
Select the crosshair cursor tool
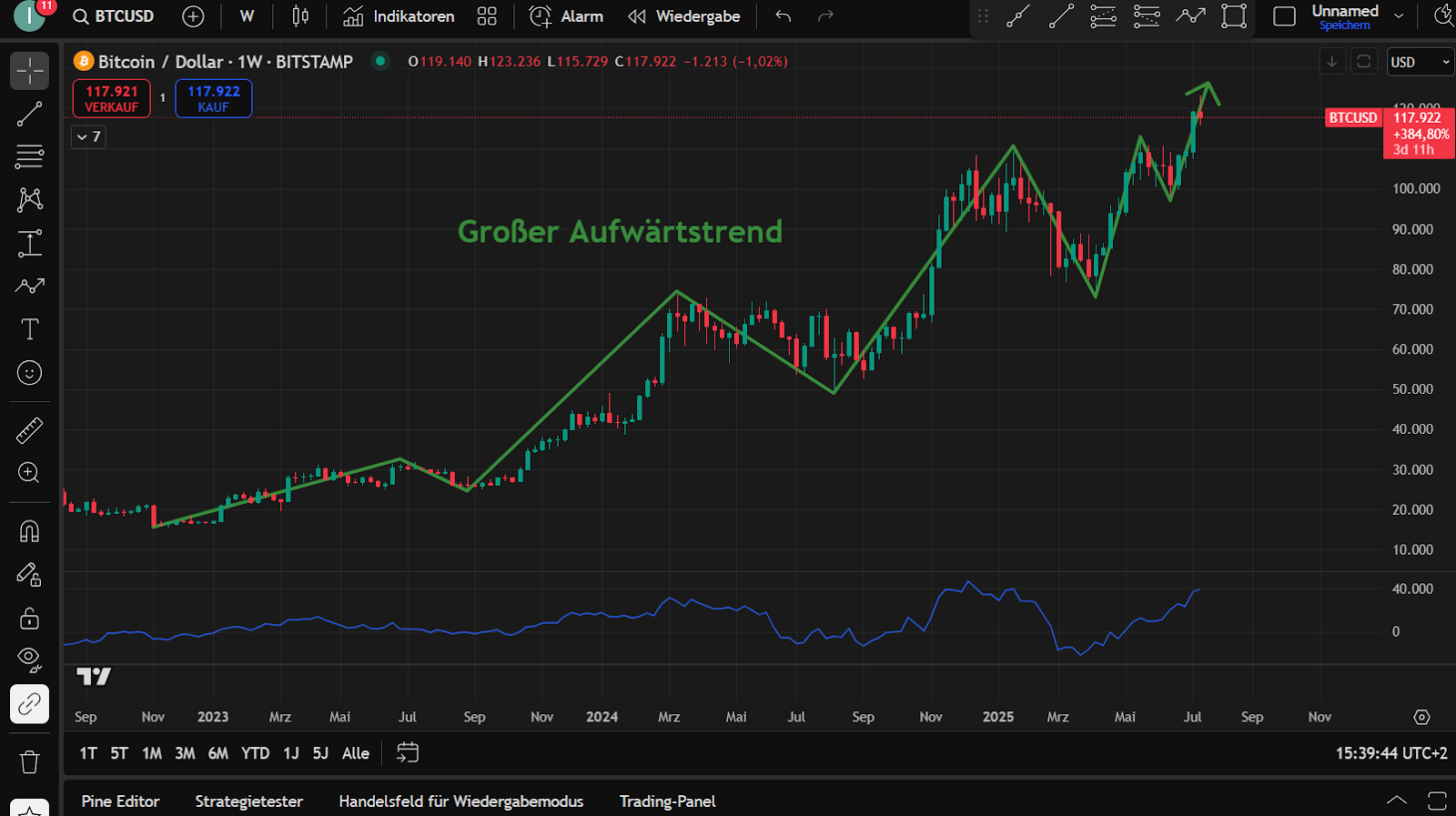click(29, 71)
